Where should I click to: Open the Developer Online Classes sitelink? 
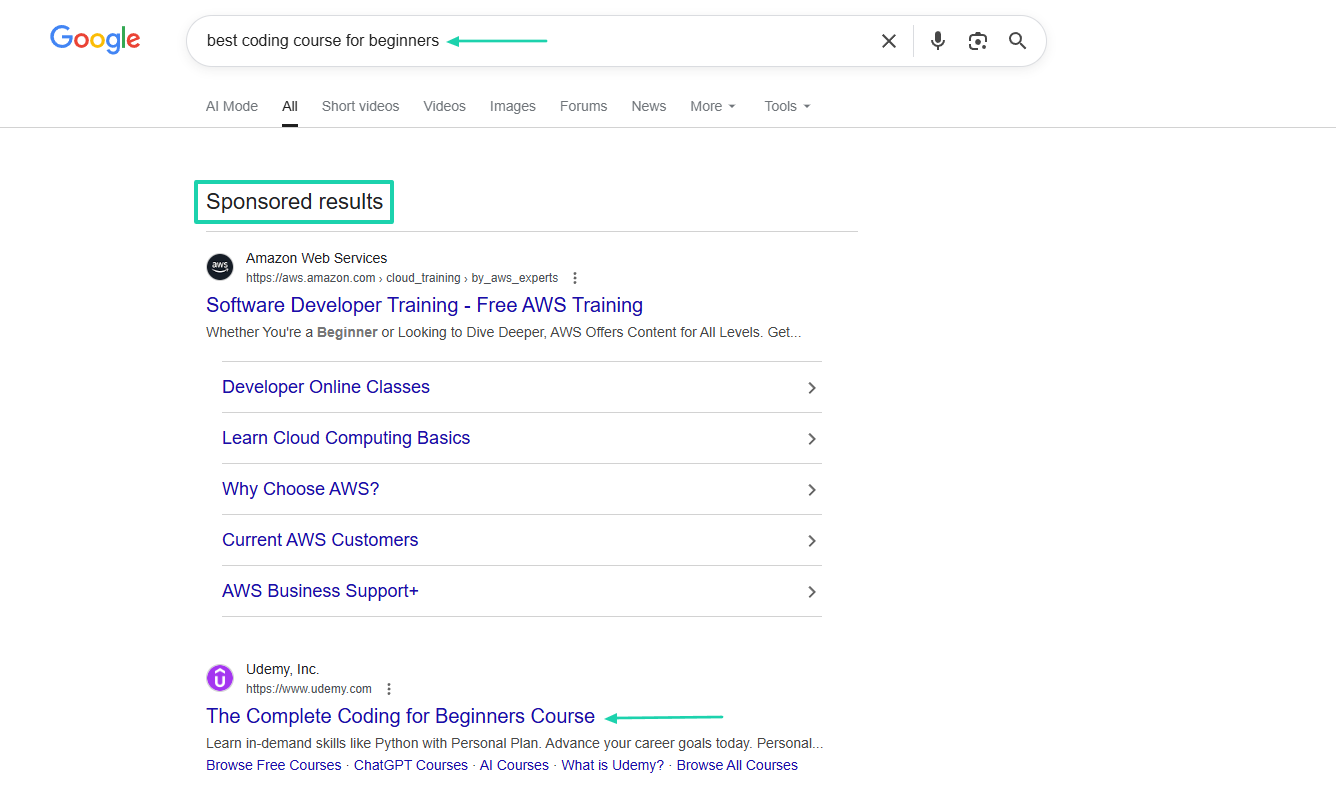click(x=326, y=387)
